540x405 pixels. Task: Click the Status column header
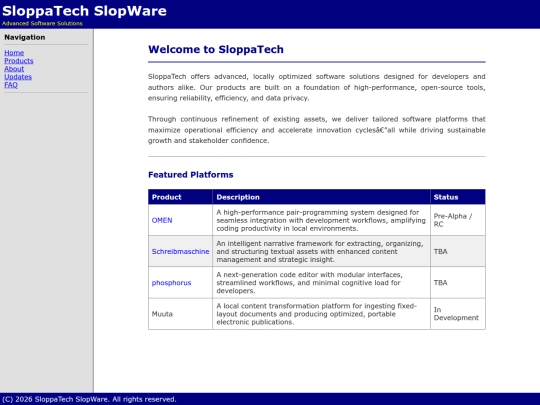click(x=458, y=197)
